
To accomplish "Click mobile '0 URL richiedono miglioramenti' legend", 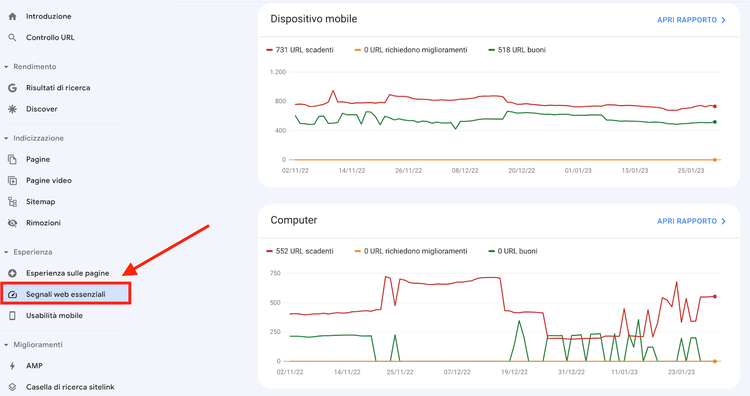I will pos(411,50).
